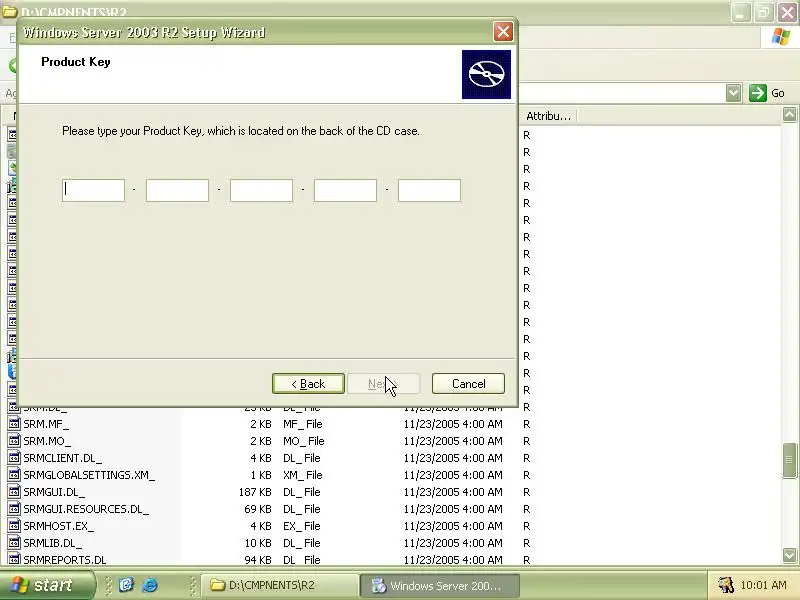The image size is (800, 600).
Task: Minimize the Explorer window
Action: [741, 13]
